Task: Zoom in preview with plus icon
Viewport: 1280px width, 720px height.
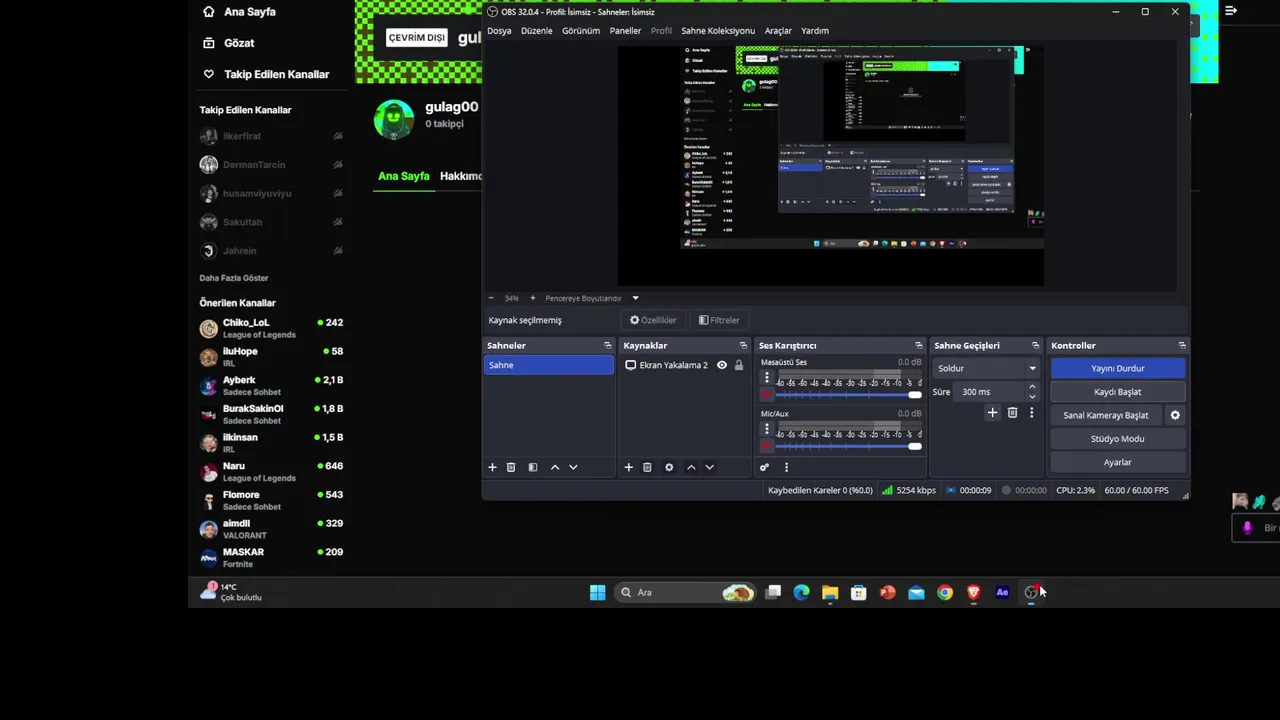Action: click(532, 298)
